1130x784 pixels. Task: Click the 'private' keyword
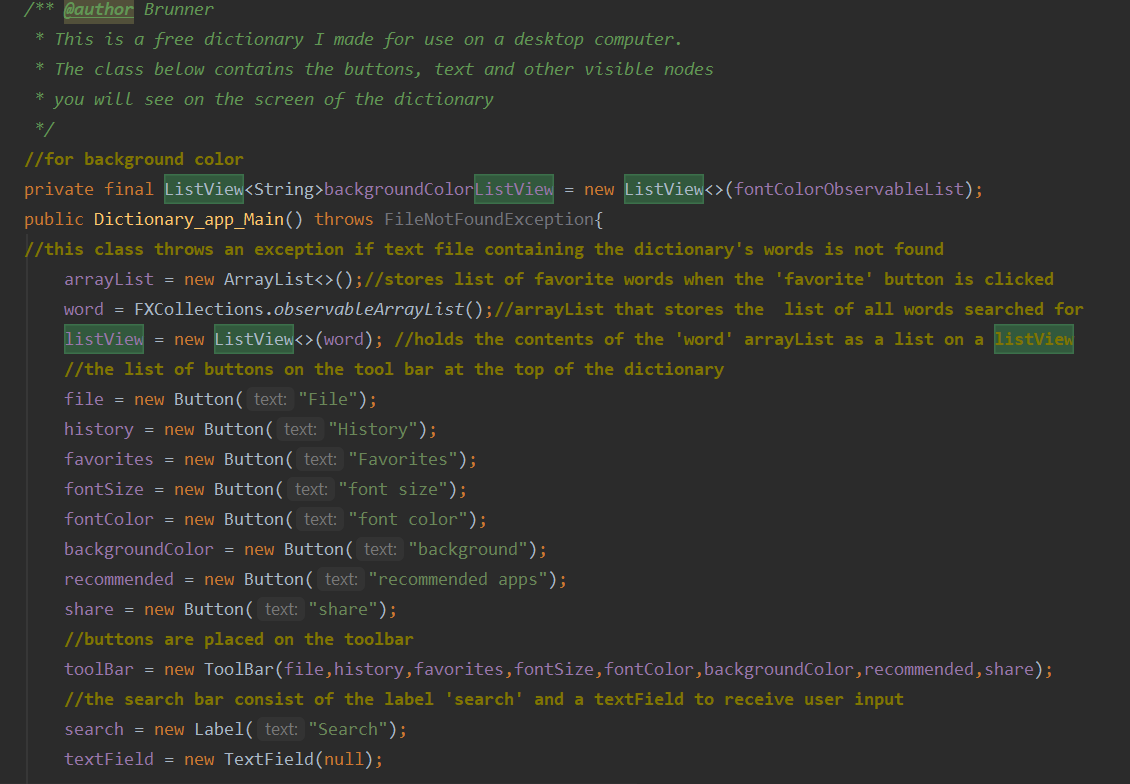[59, 190]
